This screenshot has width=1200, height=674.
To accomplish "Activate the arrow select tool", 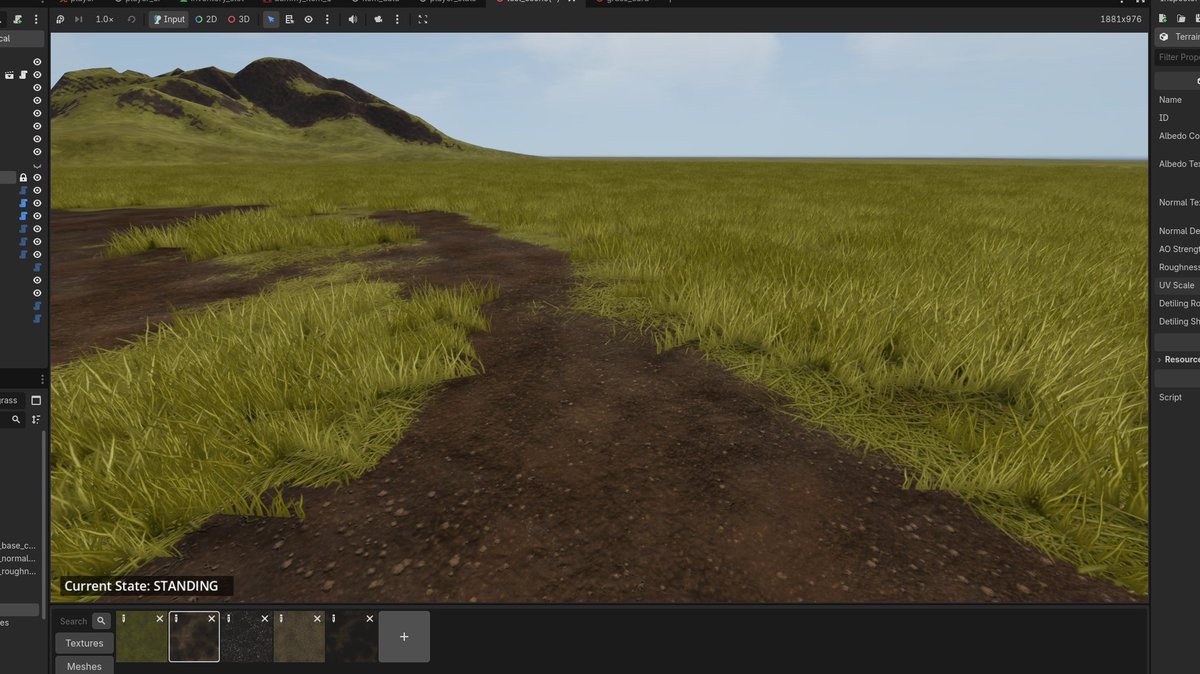I will pos(271,19).
